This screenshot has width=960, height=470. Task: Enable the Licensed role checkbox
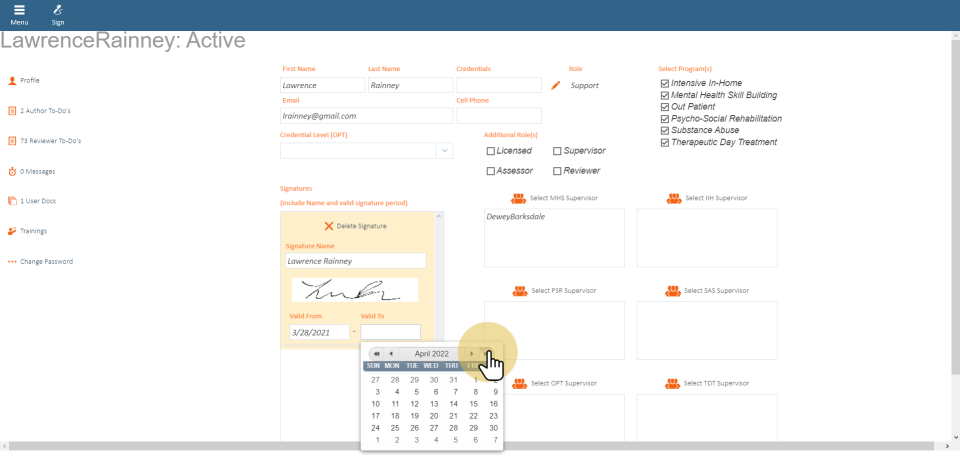click(491, 151)
